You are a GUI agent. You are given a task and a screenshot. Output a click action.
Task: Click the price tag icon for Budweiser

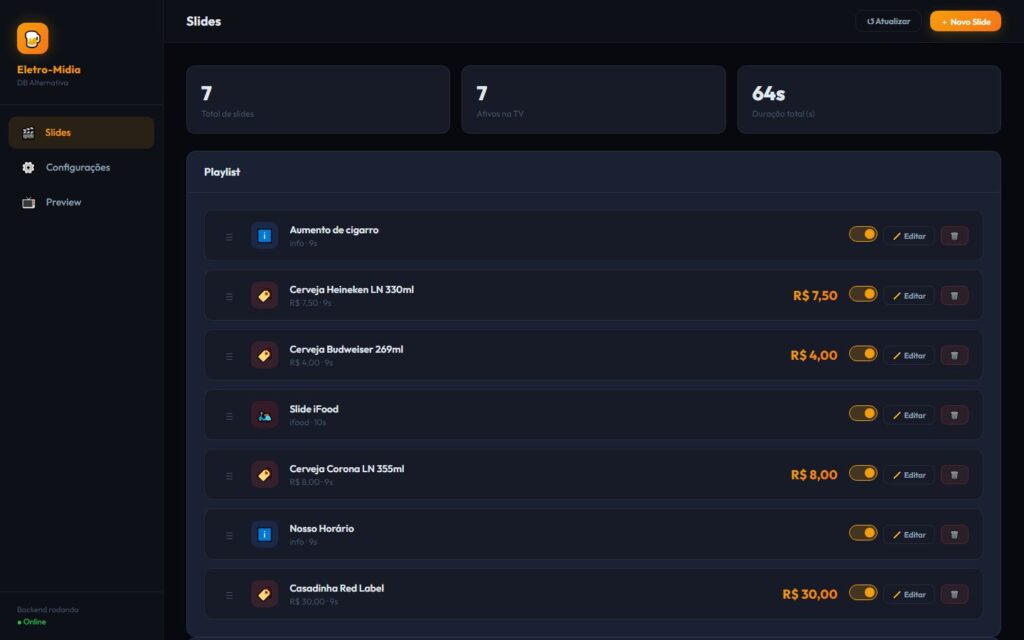click(264, 355)
